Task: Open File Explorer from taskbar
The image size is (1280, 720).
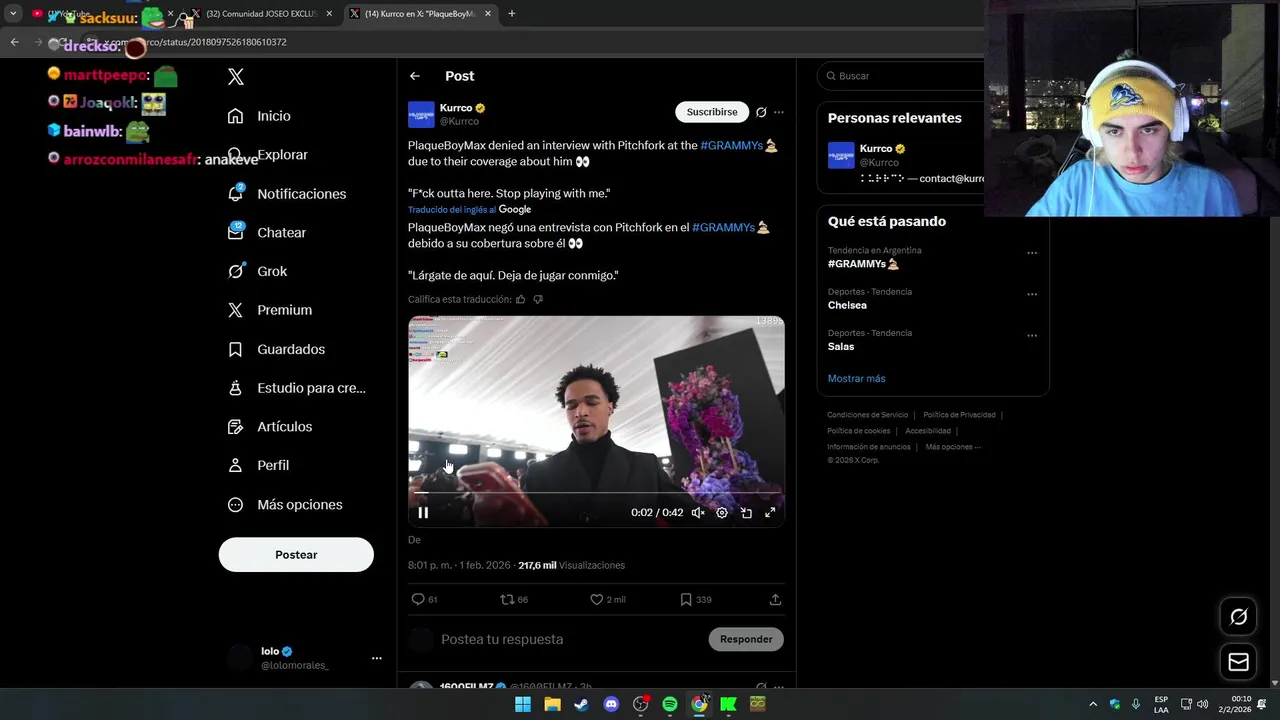Action: tap(552, 704)
